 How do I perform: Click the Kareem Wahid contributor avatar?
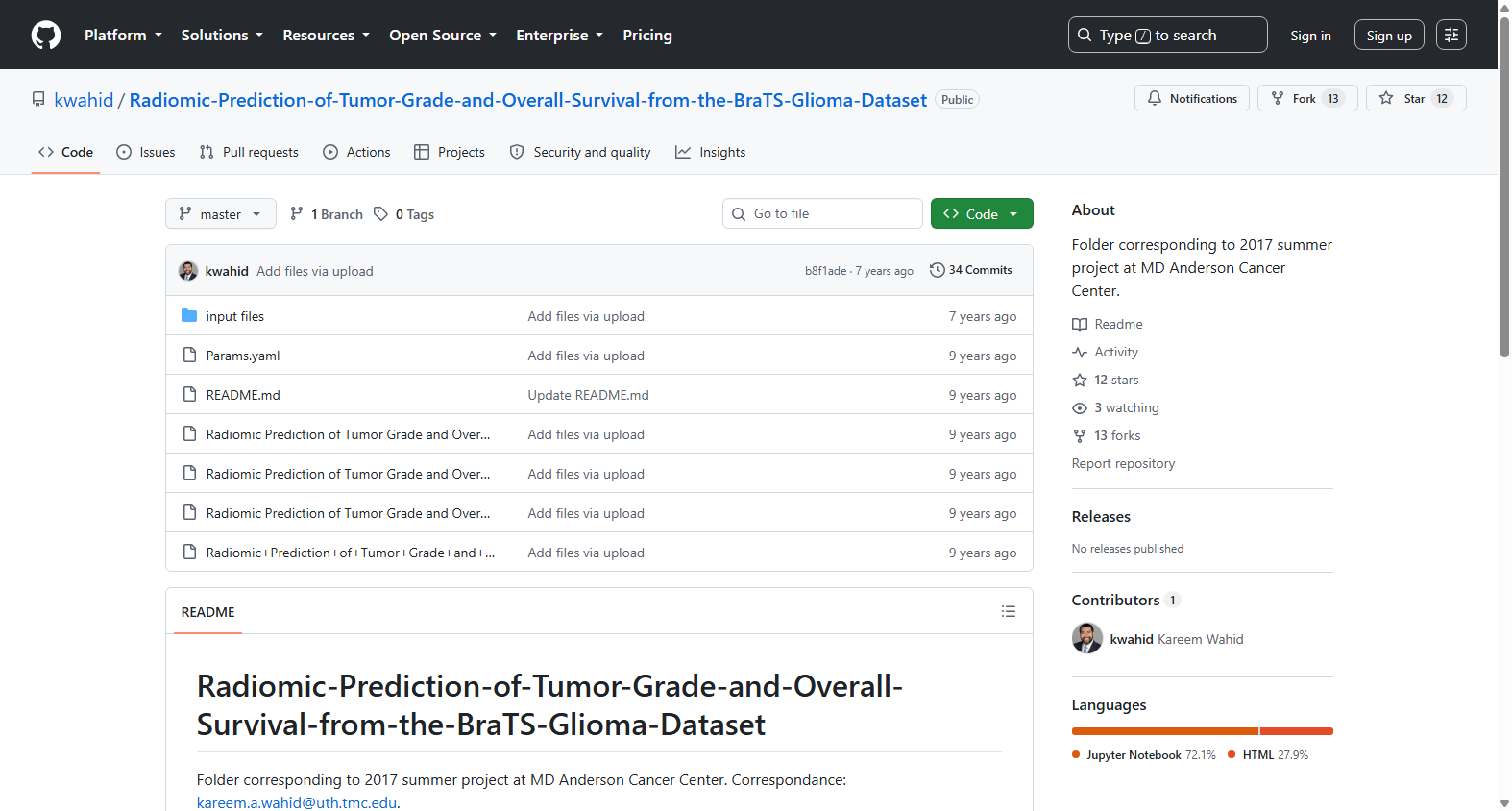click(x=1087, y=639)
